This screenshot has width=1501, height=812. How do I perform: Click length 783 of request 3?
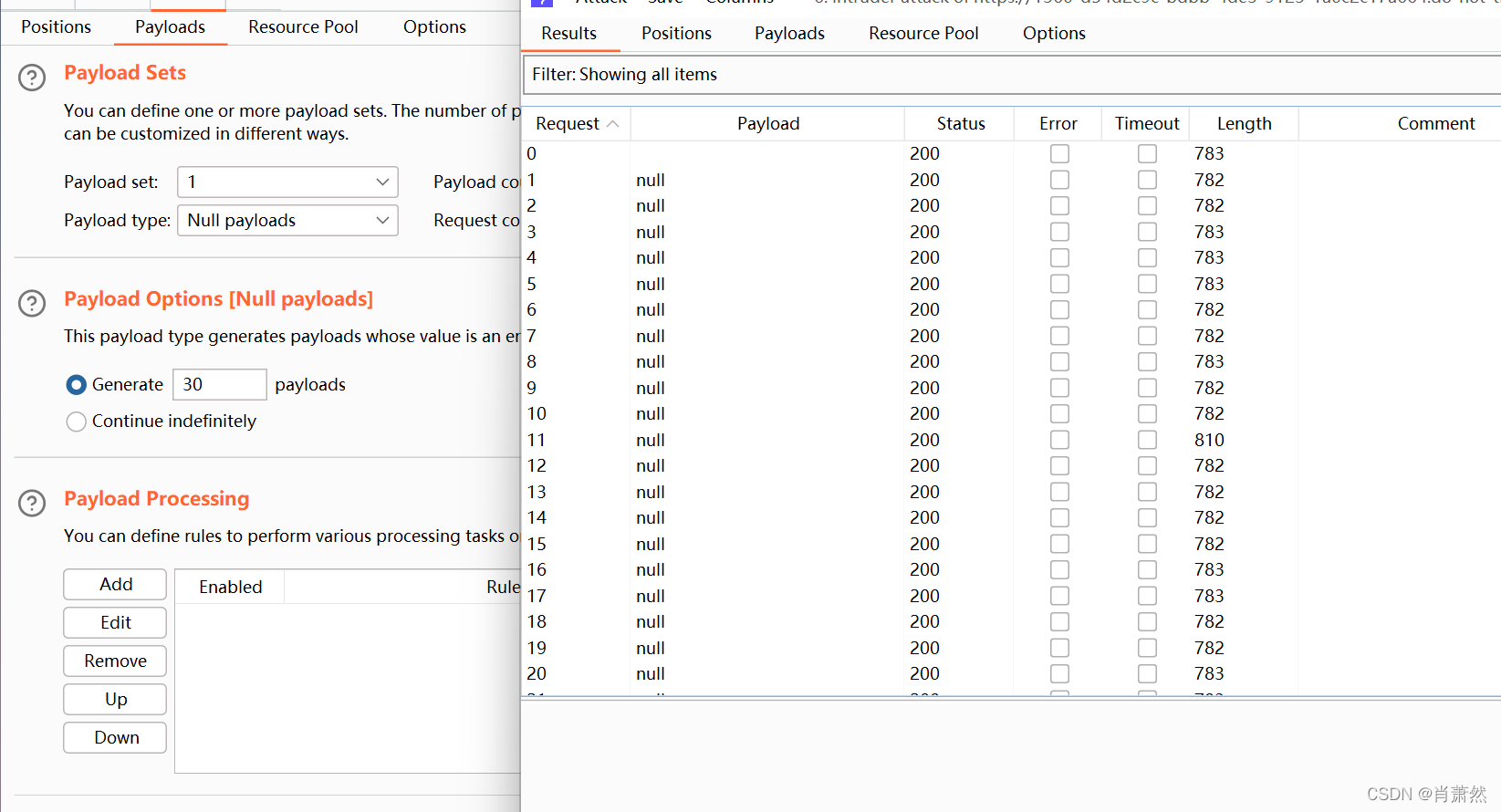coord(1209,232)
